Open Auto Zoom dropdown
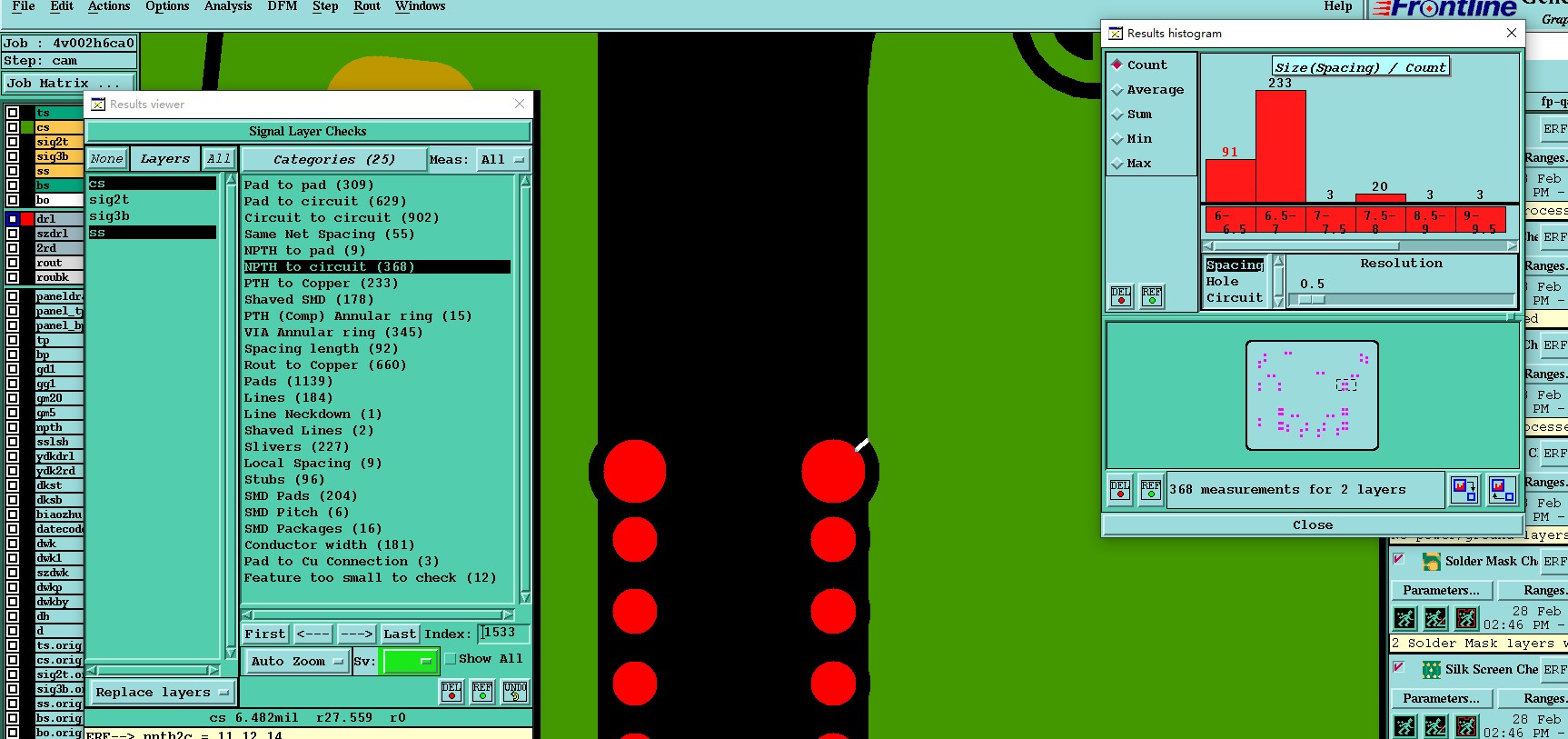Viewport: 1568px width, 739px height. 296,662
